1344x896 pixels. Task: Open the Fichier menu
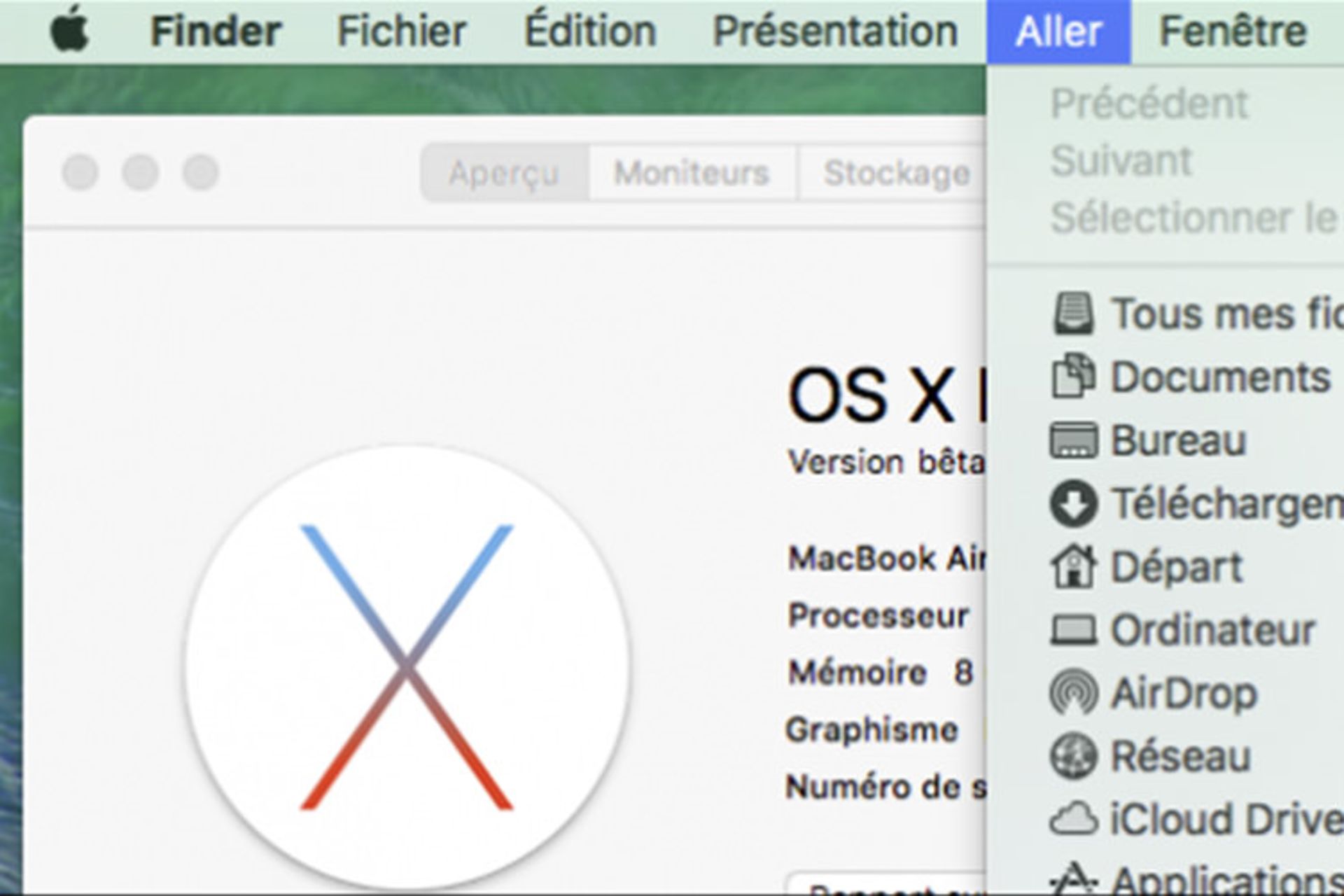pyautogui.click(x=402, y=31)
